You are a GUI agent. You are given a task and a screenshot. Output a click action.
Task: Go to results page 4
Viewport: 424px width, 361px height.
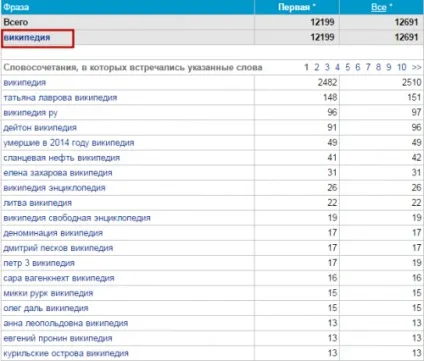click(337, 67)
